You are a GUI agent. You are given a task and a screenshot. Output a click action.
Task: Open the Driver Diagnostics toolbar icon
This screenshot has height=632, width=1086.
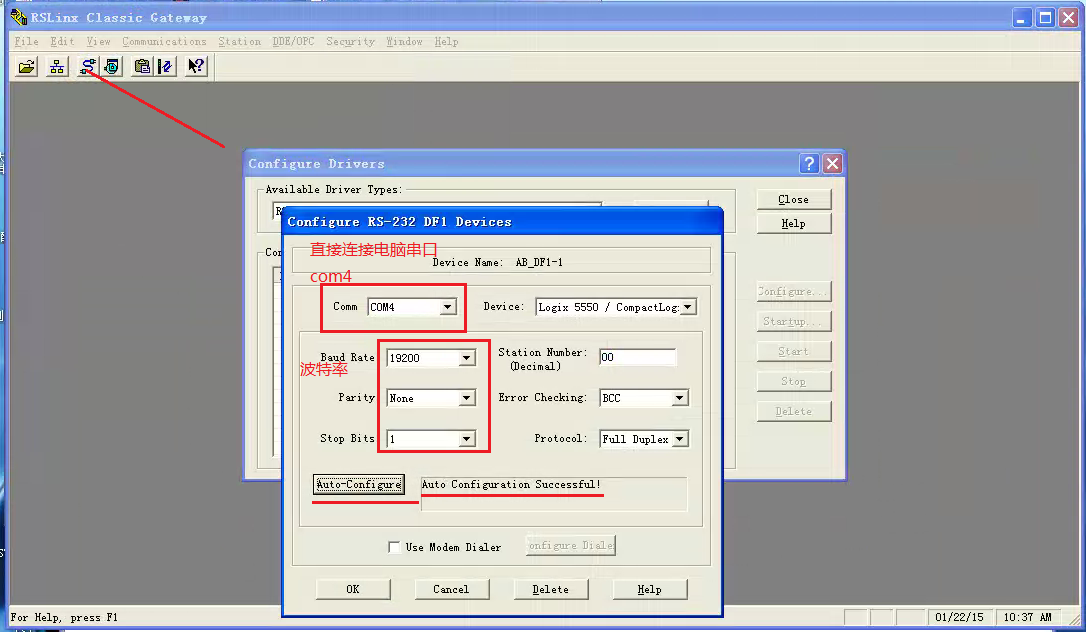(x=112, y=67)
